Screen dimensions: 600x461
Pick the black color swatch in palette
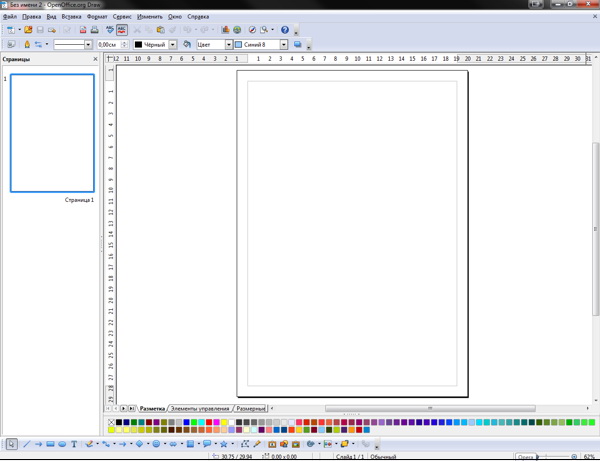(118, 422)
